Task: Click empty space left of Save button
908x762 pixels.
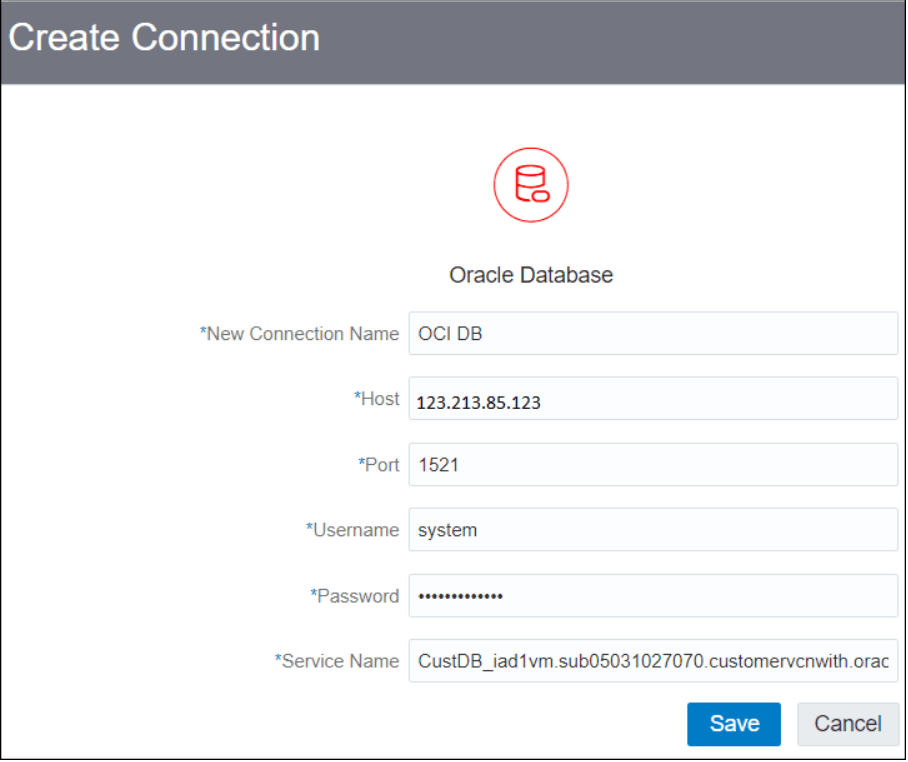Action: pos(347,724)
